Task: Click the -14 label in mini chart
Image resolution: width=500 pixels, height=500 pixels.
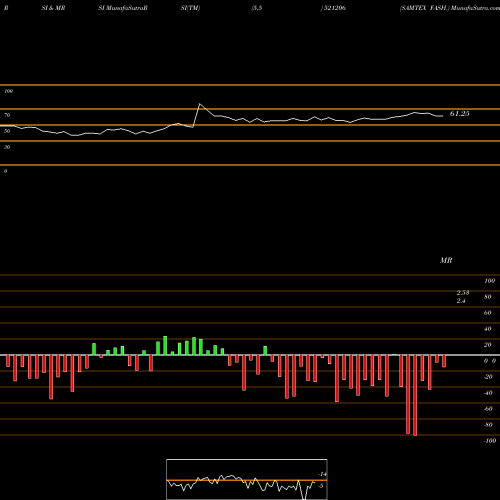Action: (322, 474)
